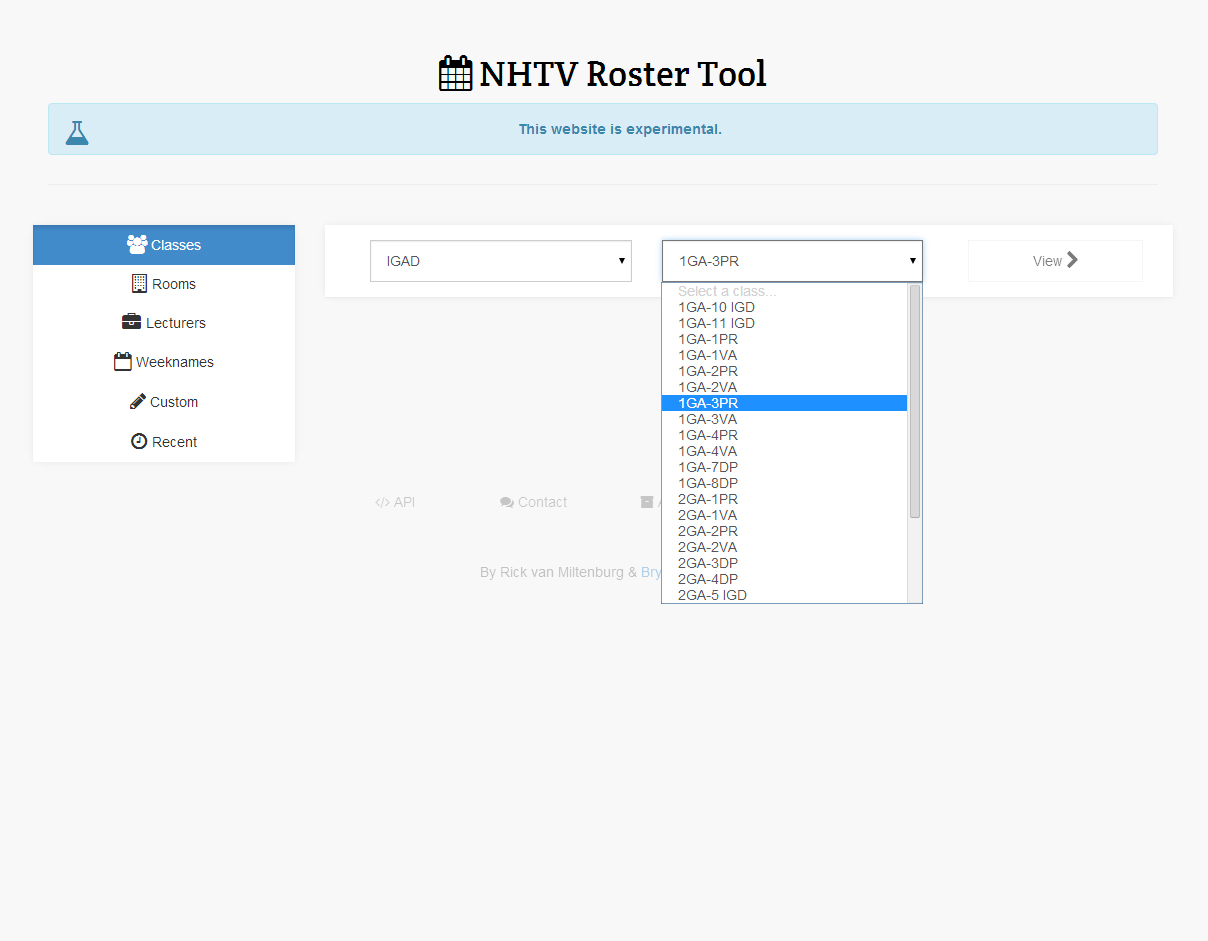Image resolution: width=1208 pixels, height=941 pixels.
Task: Pick 2GA-3DP in the dropdown list
Action: 784,563
